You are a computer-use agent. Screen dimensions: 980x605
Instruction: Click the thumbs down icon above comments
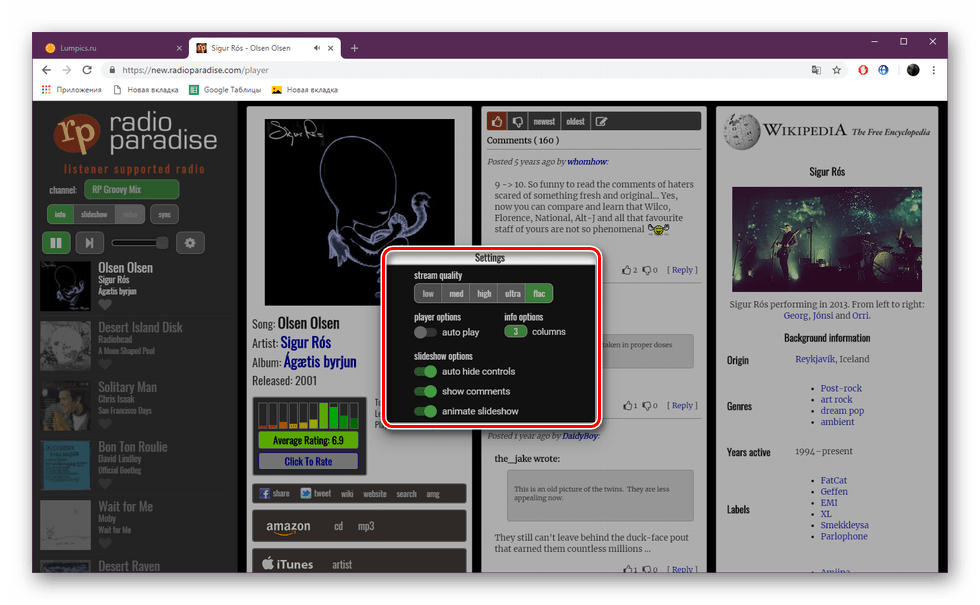click(x=518, y=121)
